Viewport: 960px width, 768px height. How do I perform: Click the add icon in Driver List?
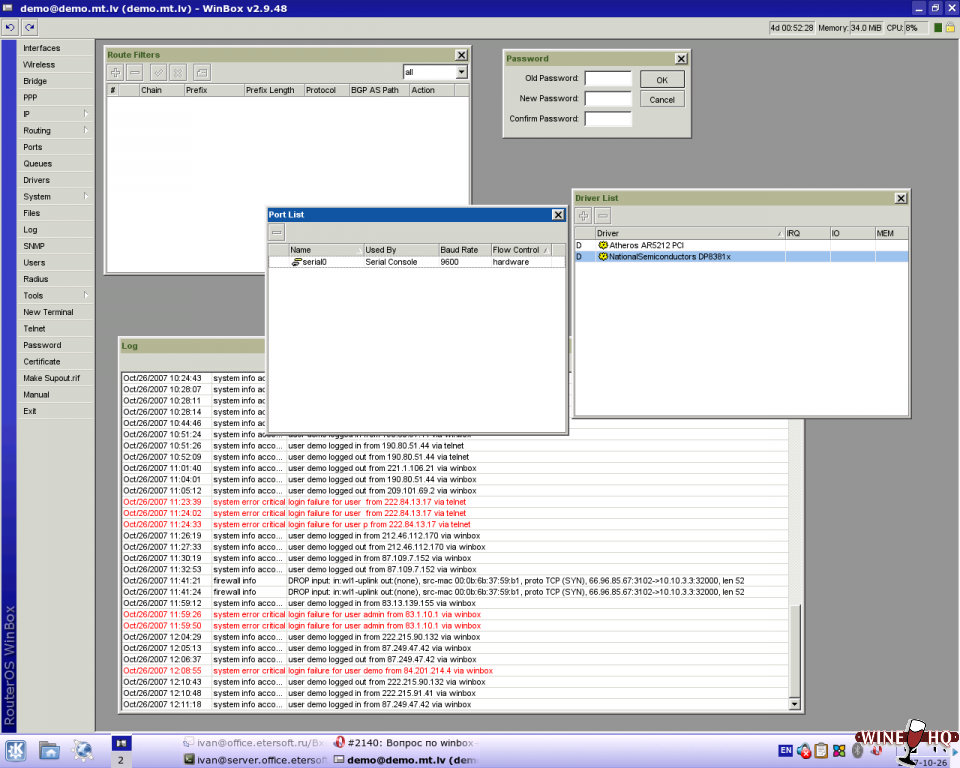[584, 216]
